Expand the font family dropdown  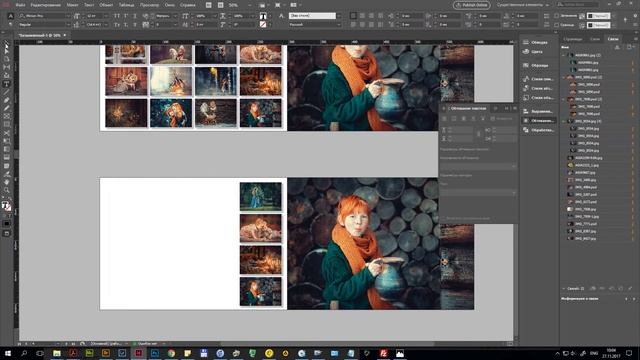coord(68,16)
